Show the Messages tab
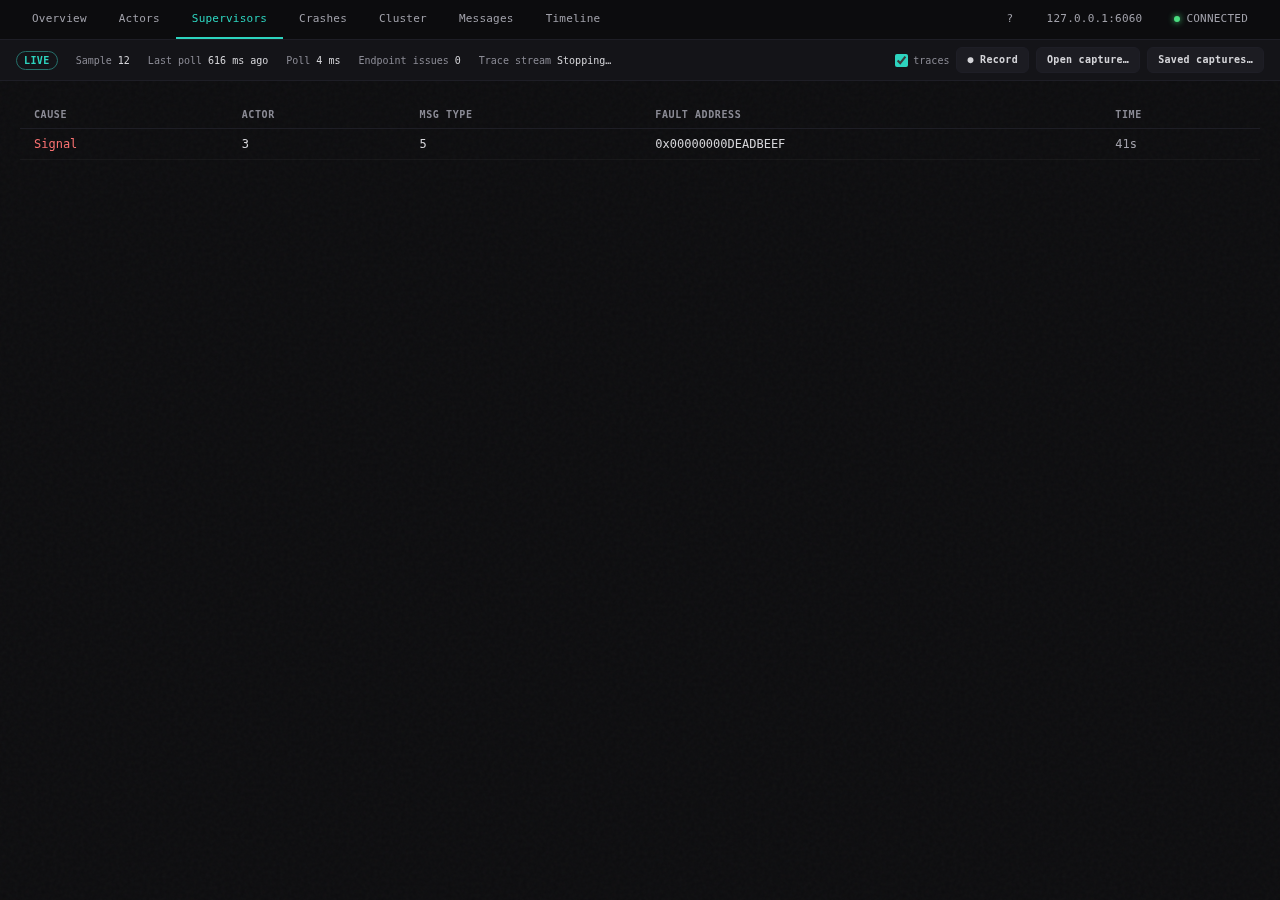This screenshot has height=900, width=1280. click(x=486, y=19)
